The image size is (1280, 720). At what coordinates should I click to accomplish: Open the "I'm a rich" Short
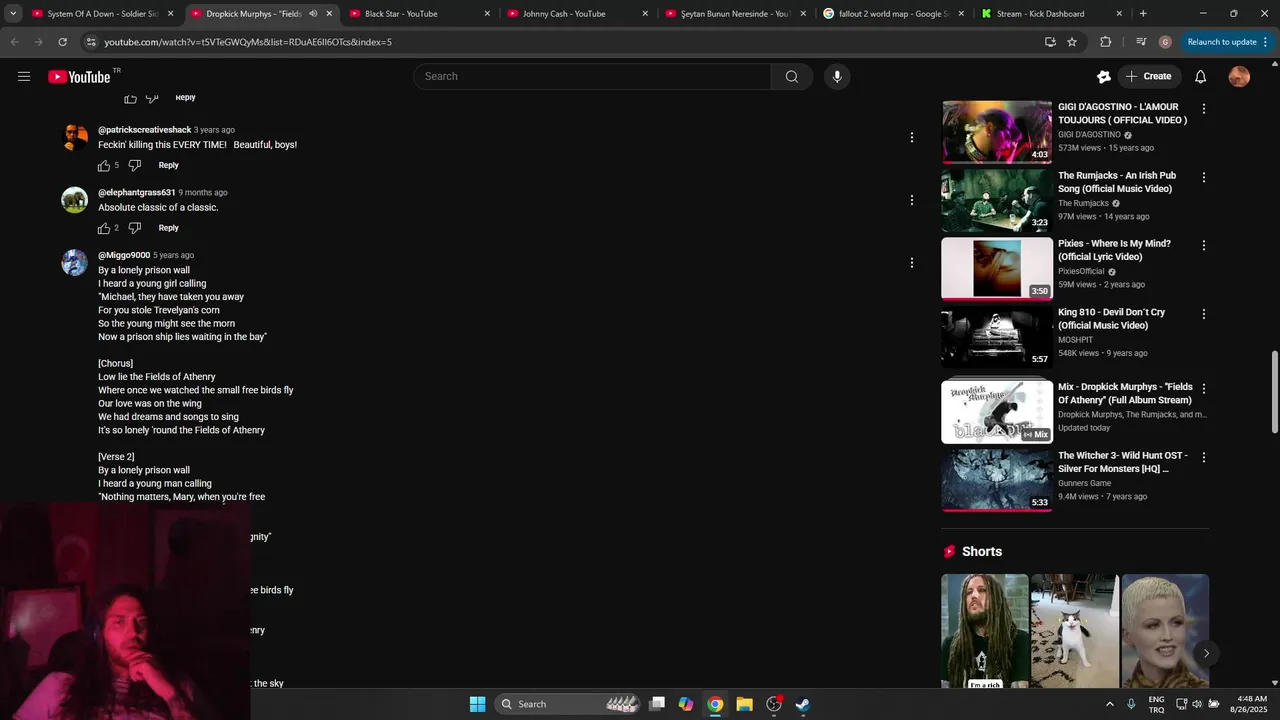click(985, 631)
